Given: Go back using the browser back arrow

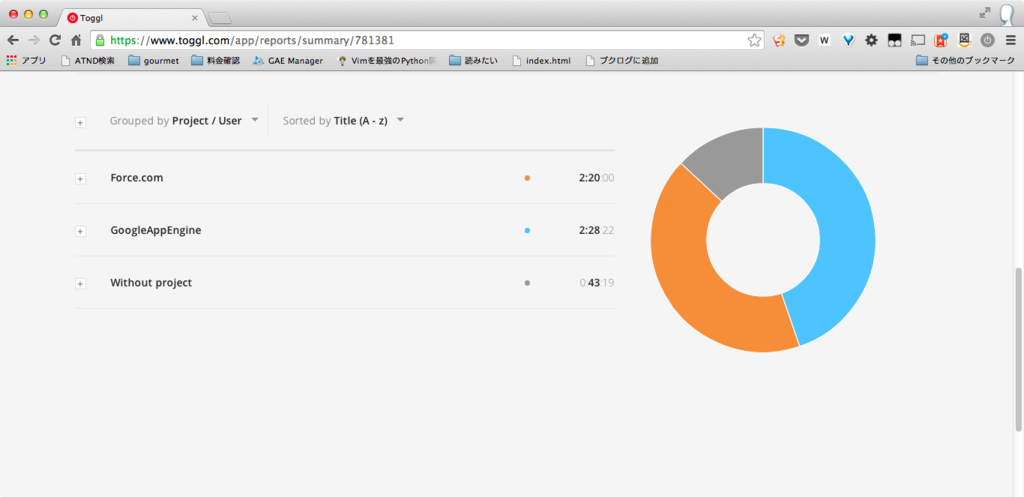Looking at the screenshot, I should [x=13, y=40].
